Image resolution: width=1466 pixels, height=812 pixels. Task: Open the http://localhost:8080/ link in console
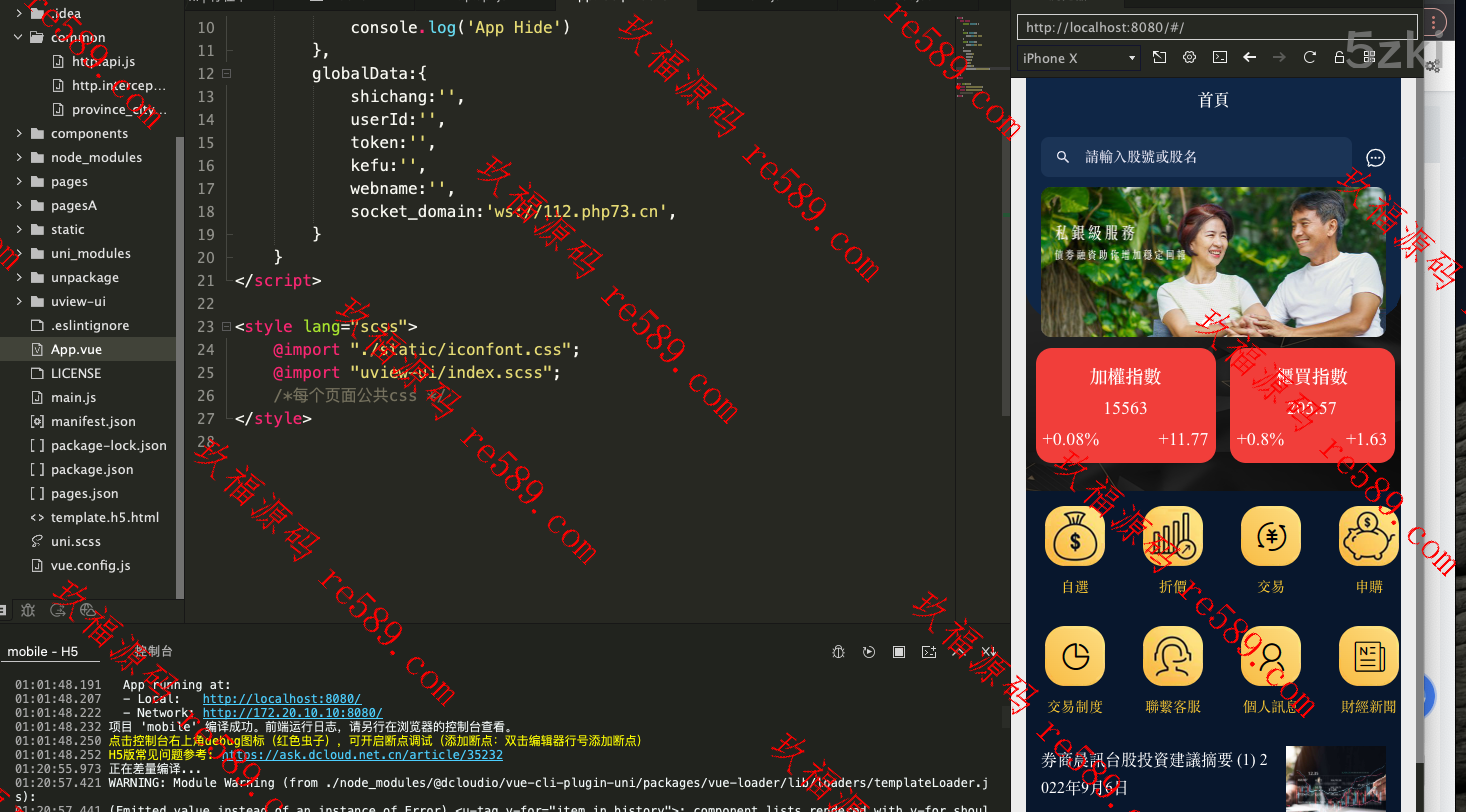[281, 699]
